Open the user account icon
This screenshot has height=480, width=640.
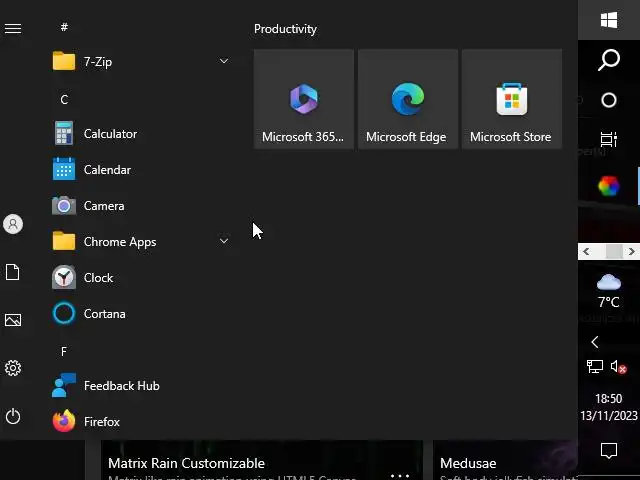pos(13,224)
